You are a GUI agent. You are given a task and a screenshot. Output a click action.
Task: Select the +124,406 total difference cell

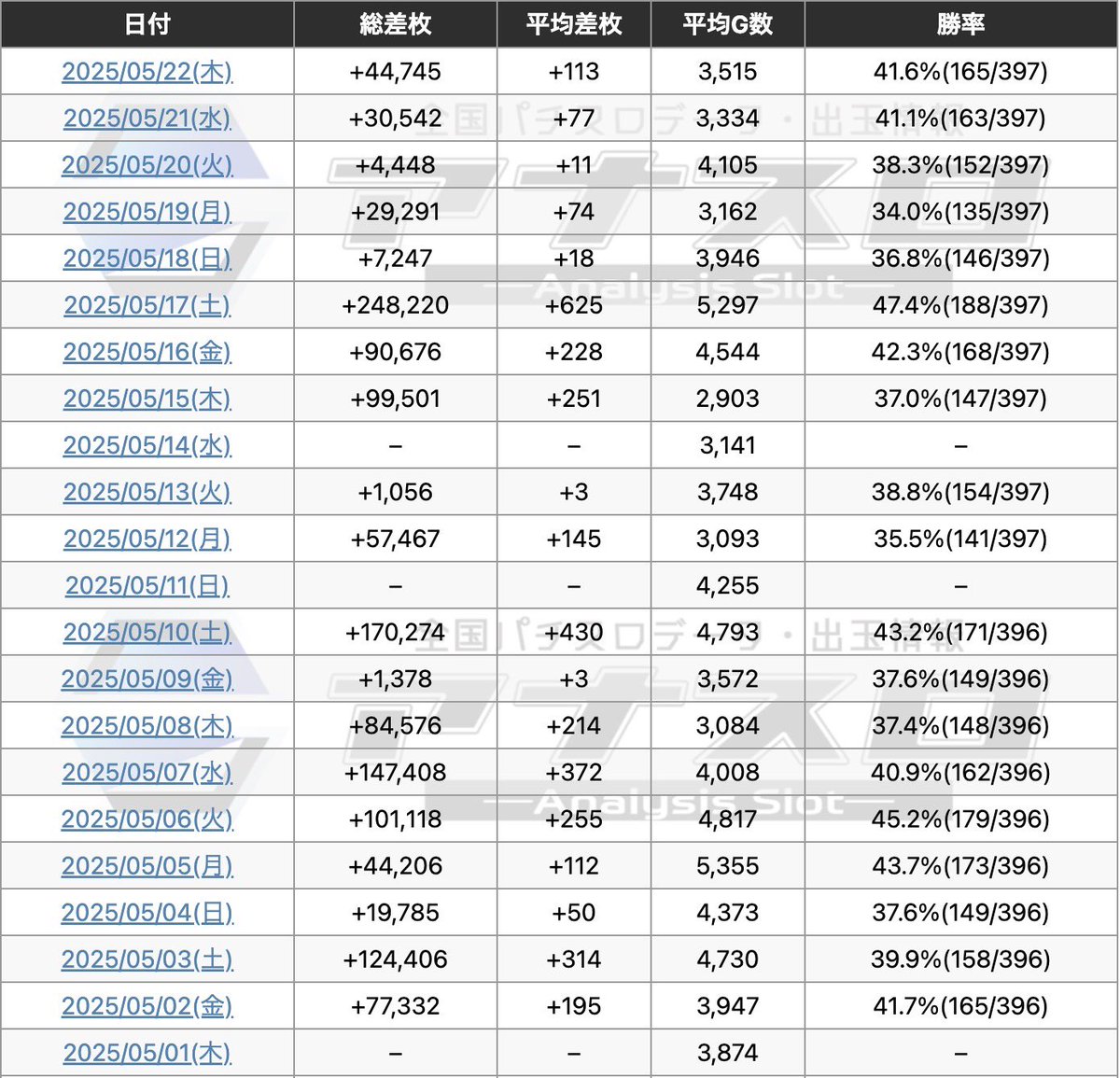tap(396, 959)
